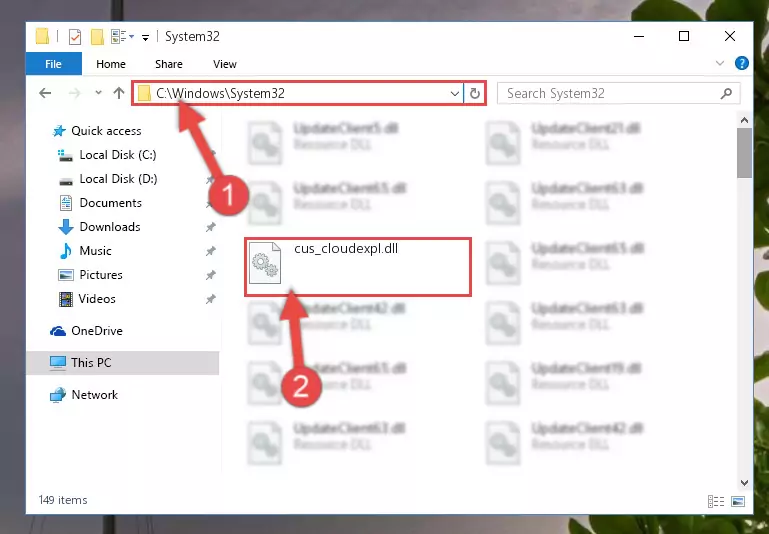The width and height of the screenshot is (769, 534).
Task: Open Pictures folder in the sidebar
Action: click(101, 275)
